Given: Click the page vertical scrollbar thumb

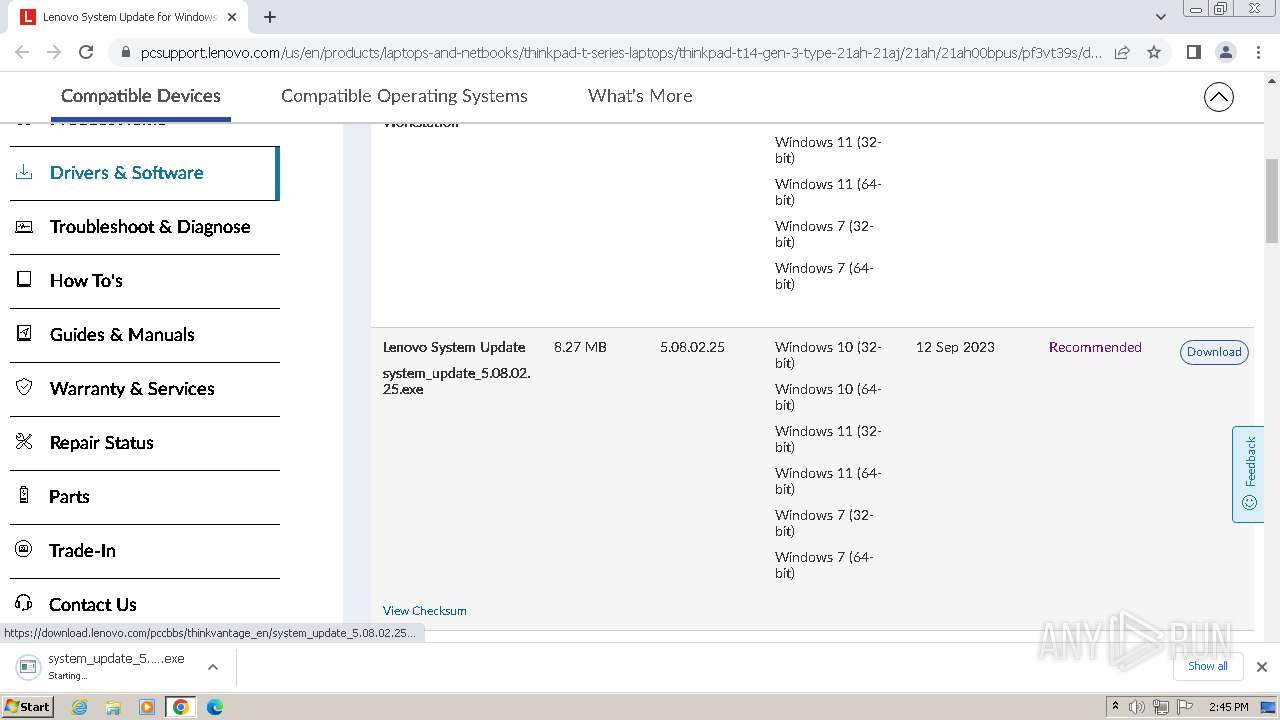Looking at the screenshot, I should tap(1272, 200).
